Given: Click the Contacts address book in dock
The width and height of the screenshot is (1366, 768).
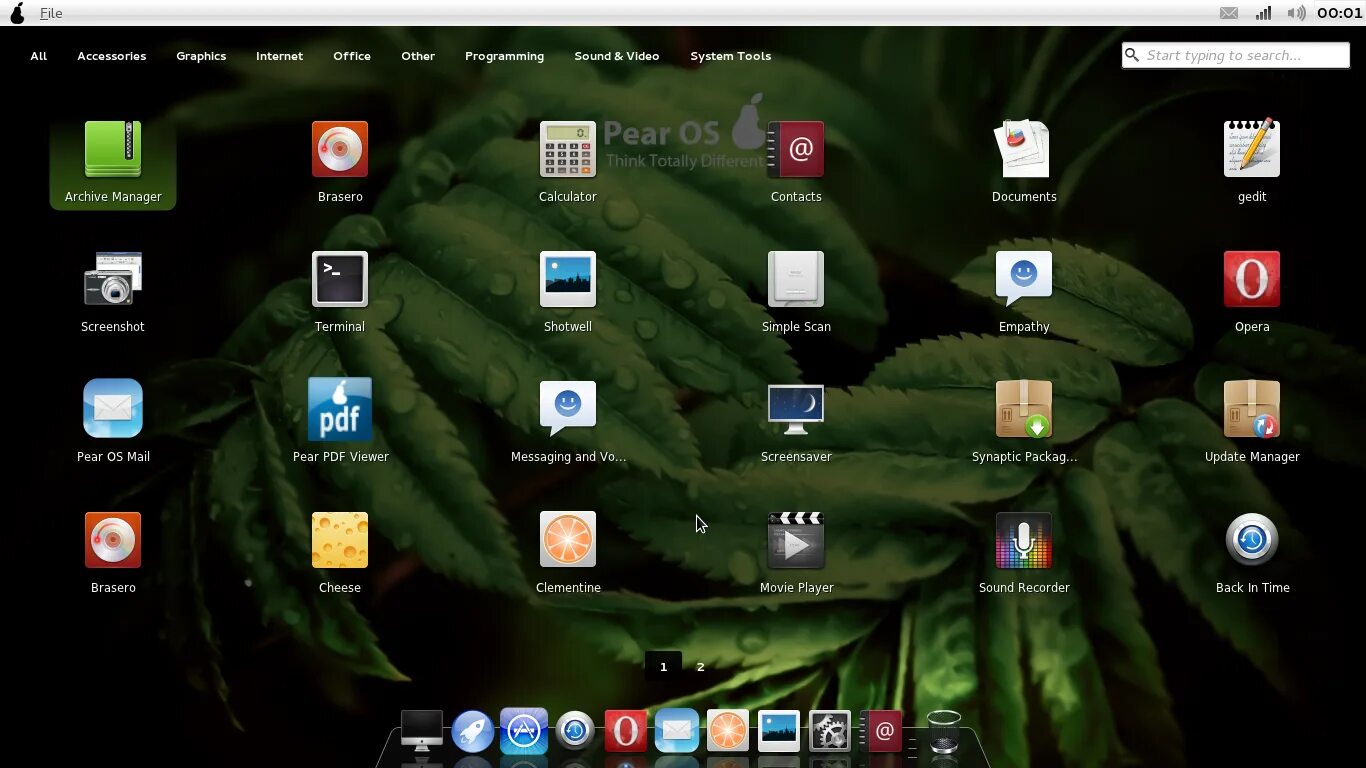Looking at the screenshot, I should click(x=881, y=731).
